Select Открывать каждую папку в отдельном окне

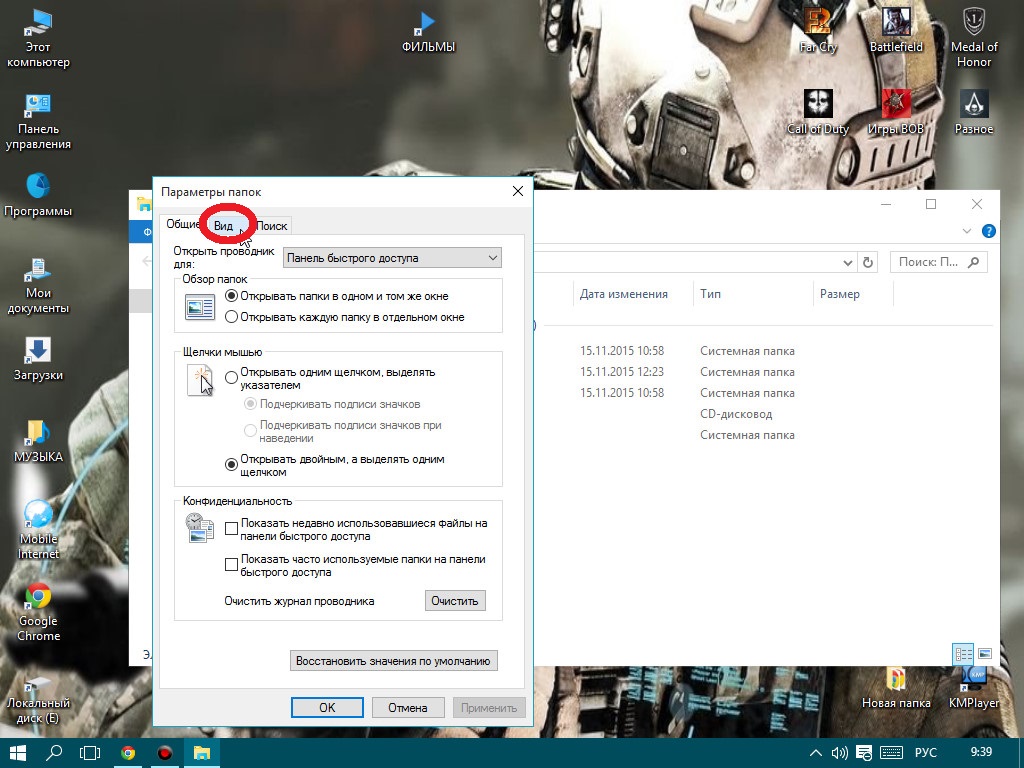[x=231, y=317]
